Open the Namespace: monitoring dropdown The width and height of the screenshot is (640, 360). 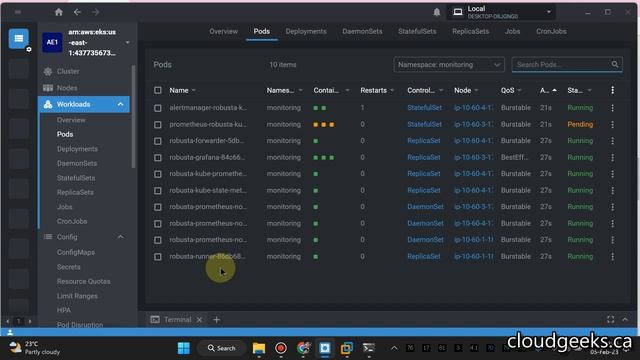pyautogui.click(x=449, y=64)
